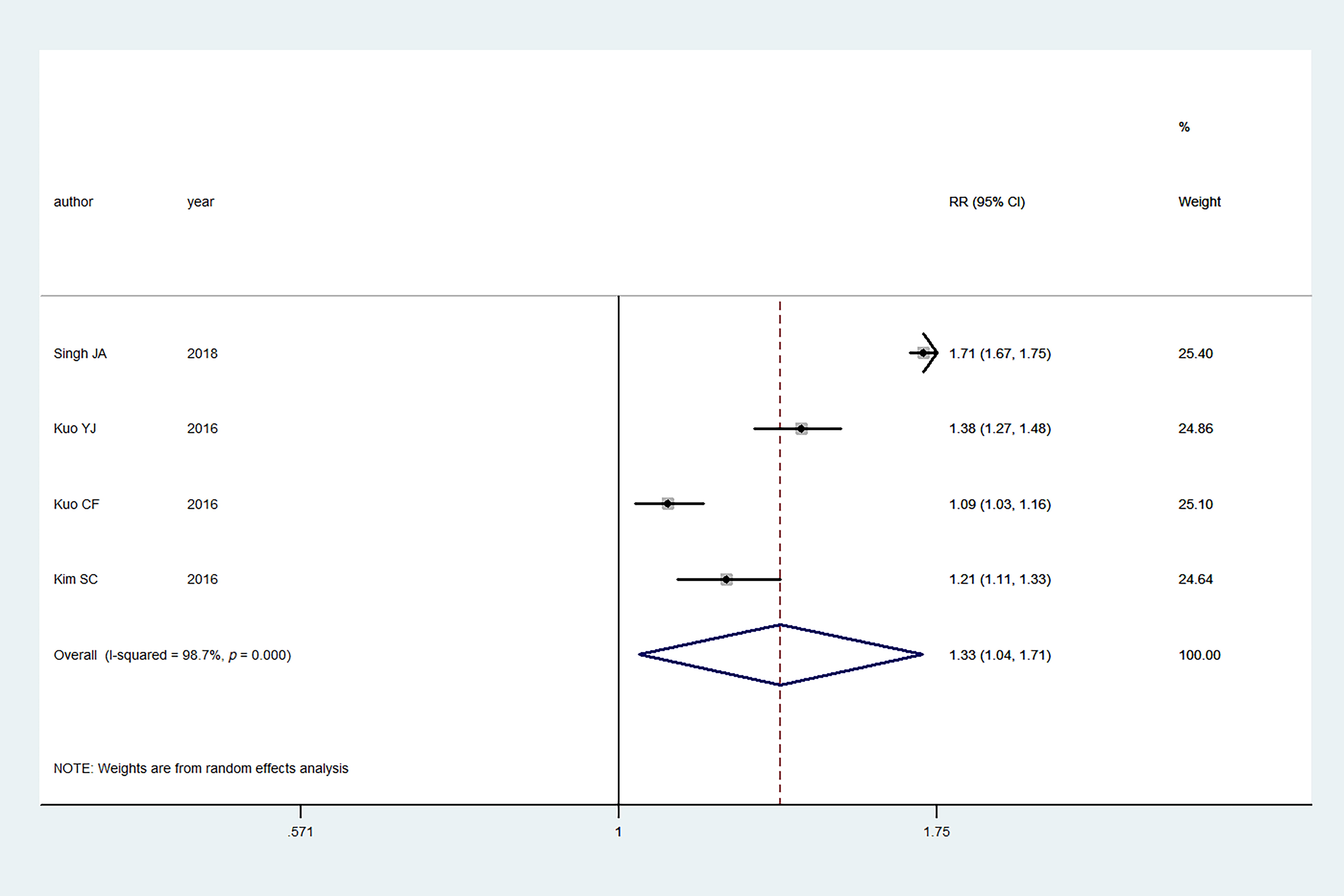Click the overall pooled effect diamond

click(780, 654)
